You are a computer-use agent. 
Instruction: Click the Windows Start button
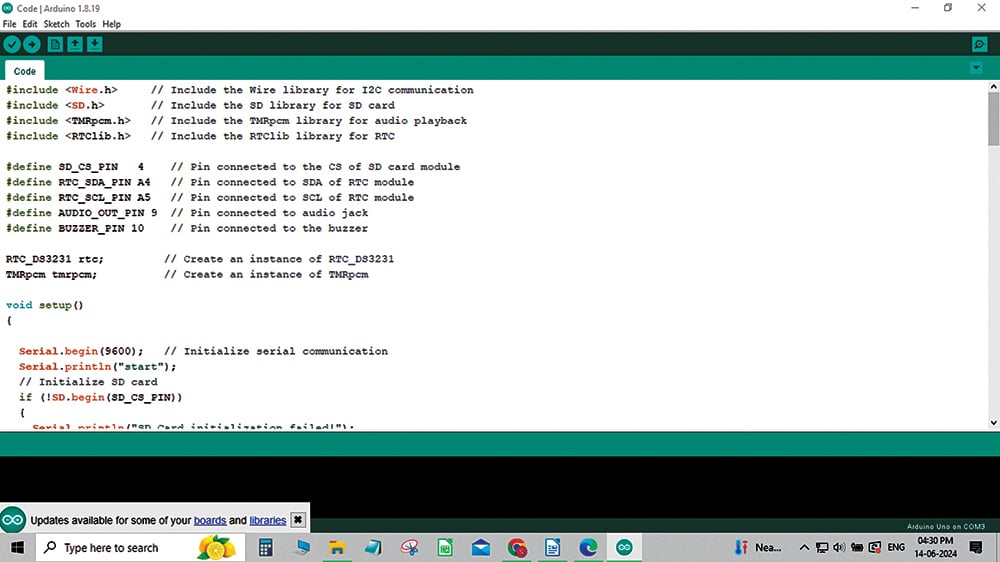pos(17,547)
